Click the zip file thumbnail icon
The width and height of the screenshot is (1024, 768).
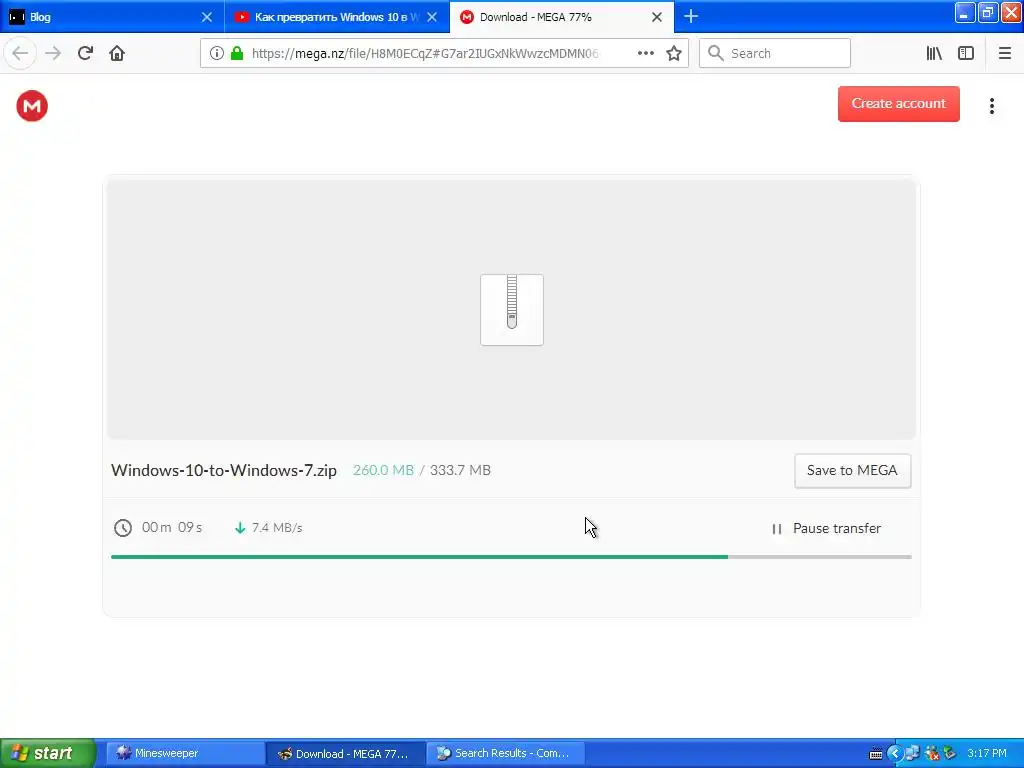click(x=512, y=310)
